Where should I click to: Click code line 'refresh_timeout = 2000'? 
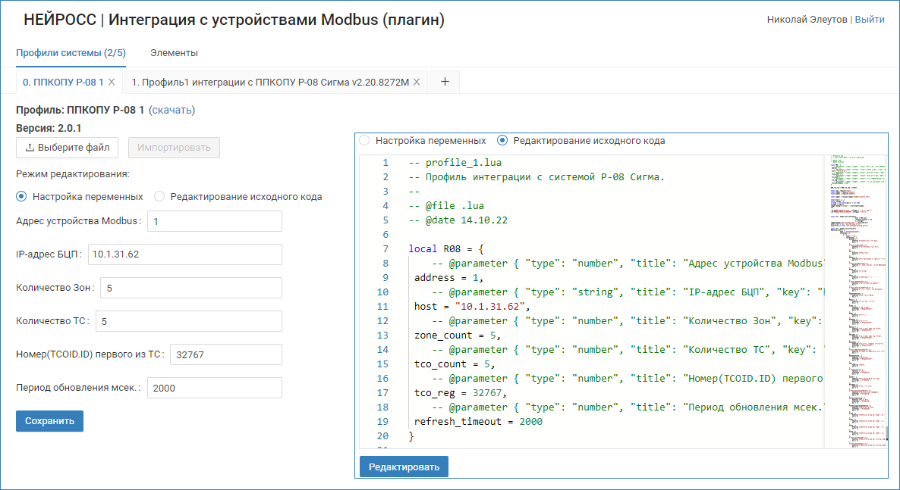point(478,422)
